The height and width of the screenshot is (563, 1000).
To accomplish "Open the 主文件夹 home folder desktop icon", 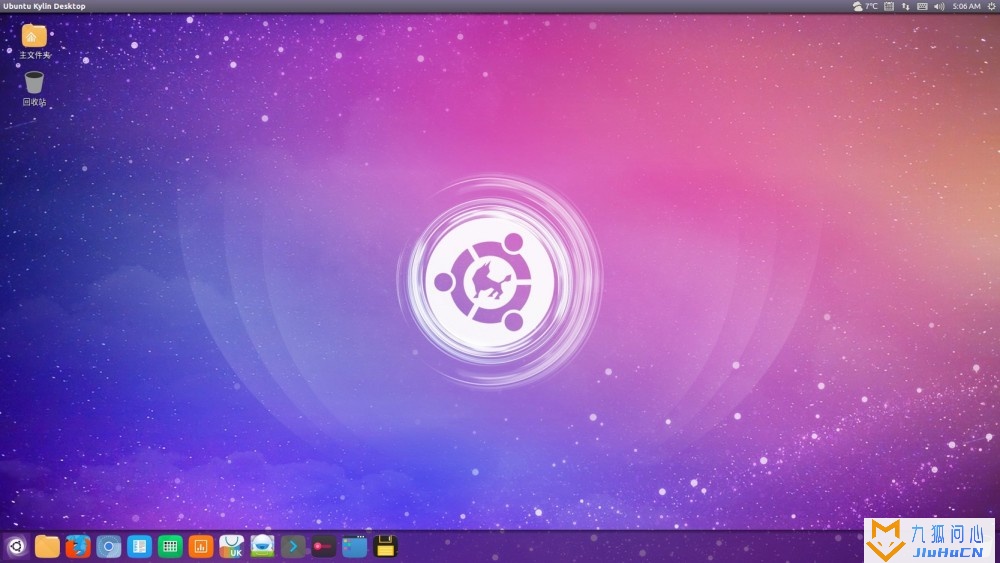I will click(34, 41).
